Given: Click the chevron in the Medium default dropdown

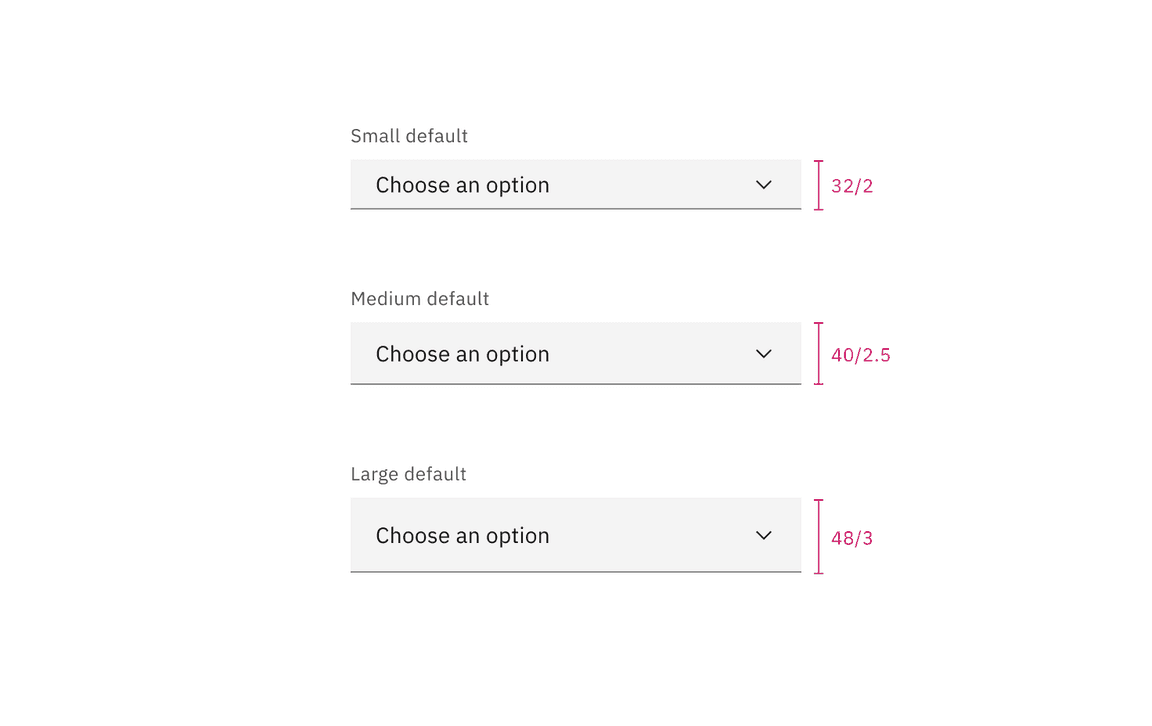Looking at the screenshot, I should (x=764, y=354).
